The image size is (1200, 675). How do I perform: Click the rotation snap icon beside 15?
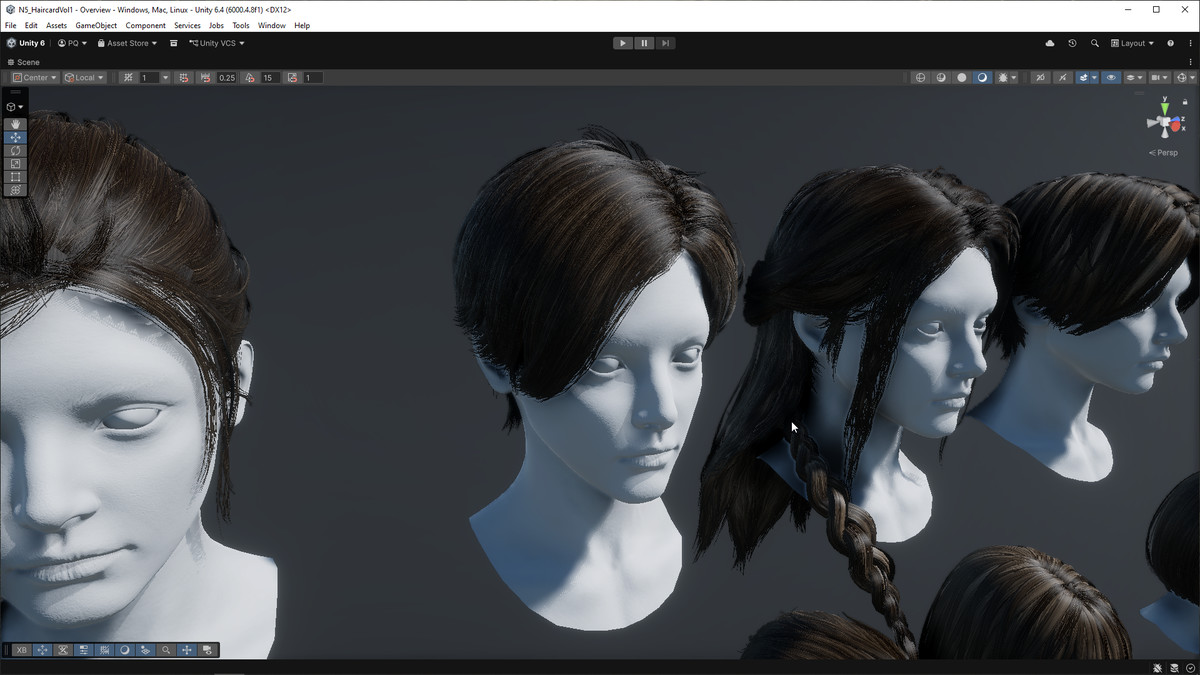tap(250, 77)
